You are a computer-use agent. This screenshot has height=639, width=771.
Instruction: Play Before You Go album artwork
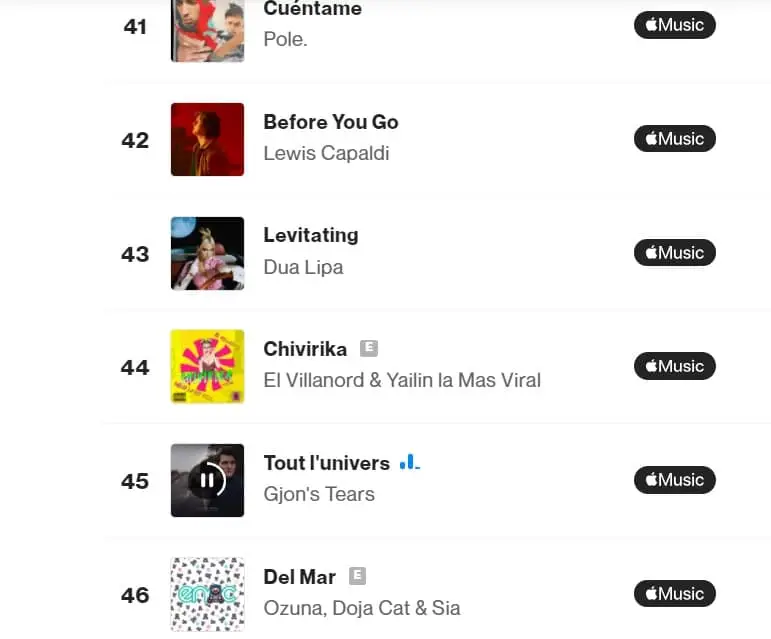(207, 139)
